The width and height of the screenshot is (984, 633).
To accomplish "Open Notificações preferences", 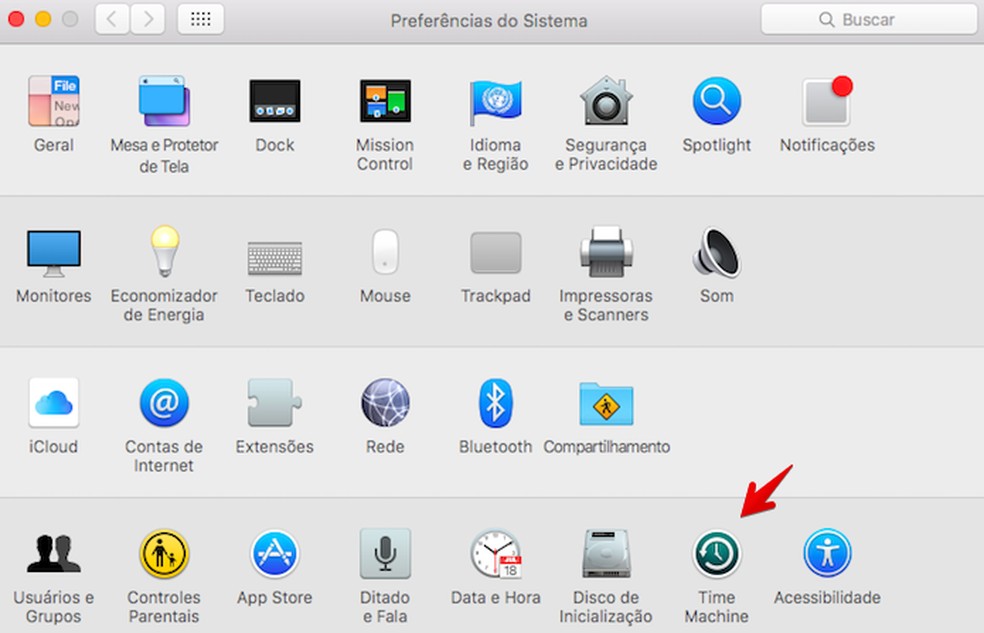I will click(x=826, y=101).
